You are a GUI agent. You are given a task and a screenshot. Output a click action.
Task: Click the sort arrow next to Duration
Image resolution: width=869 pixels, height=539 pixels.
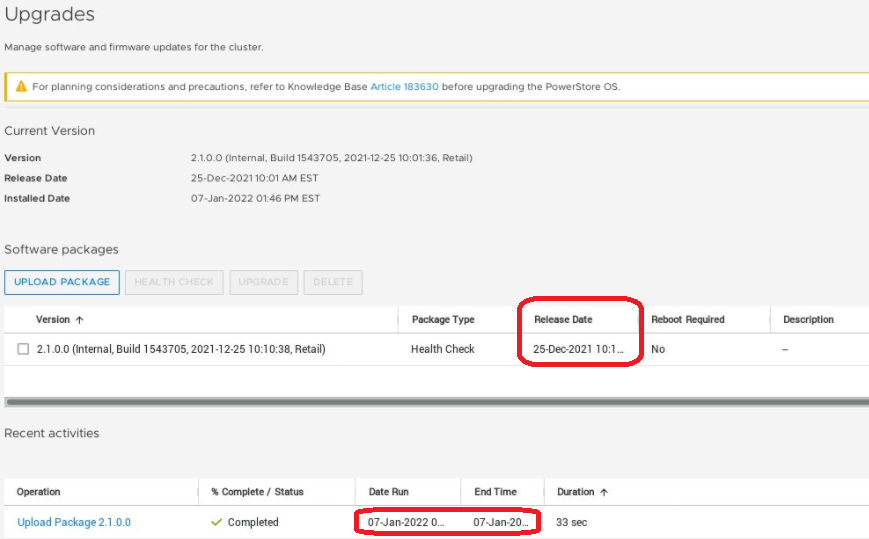(604, 492)
